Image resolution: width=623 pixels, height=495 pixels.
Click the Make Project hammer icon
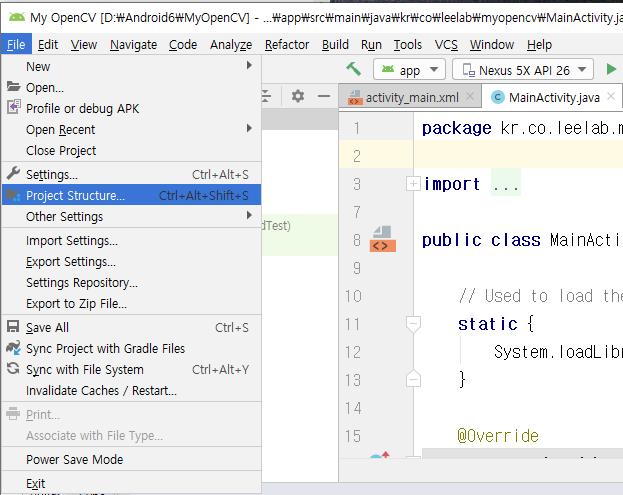353,69
